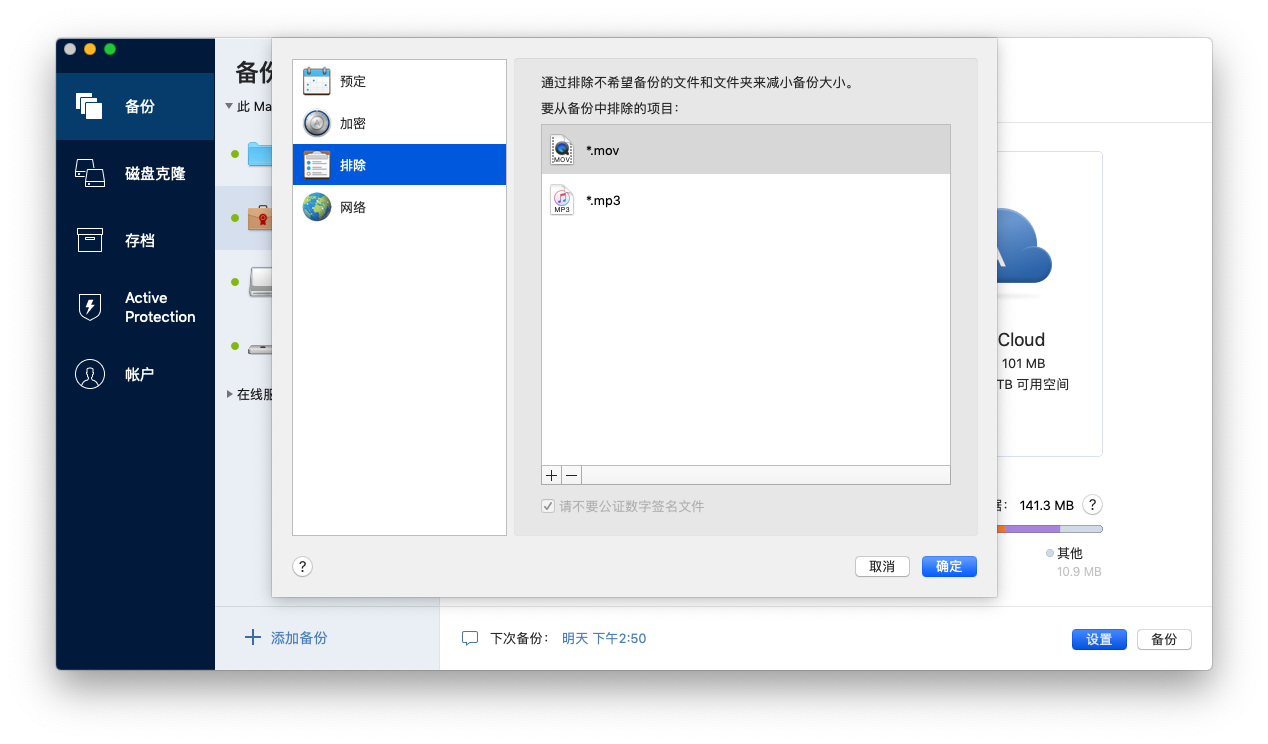Image resolution: width=1268 pixels, height=744 pixels.
Task: Select the Schedule (预定) settings tab
Action: click(x=399, y=81)
